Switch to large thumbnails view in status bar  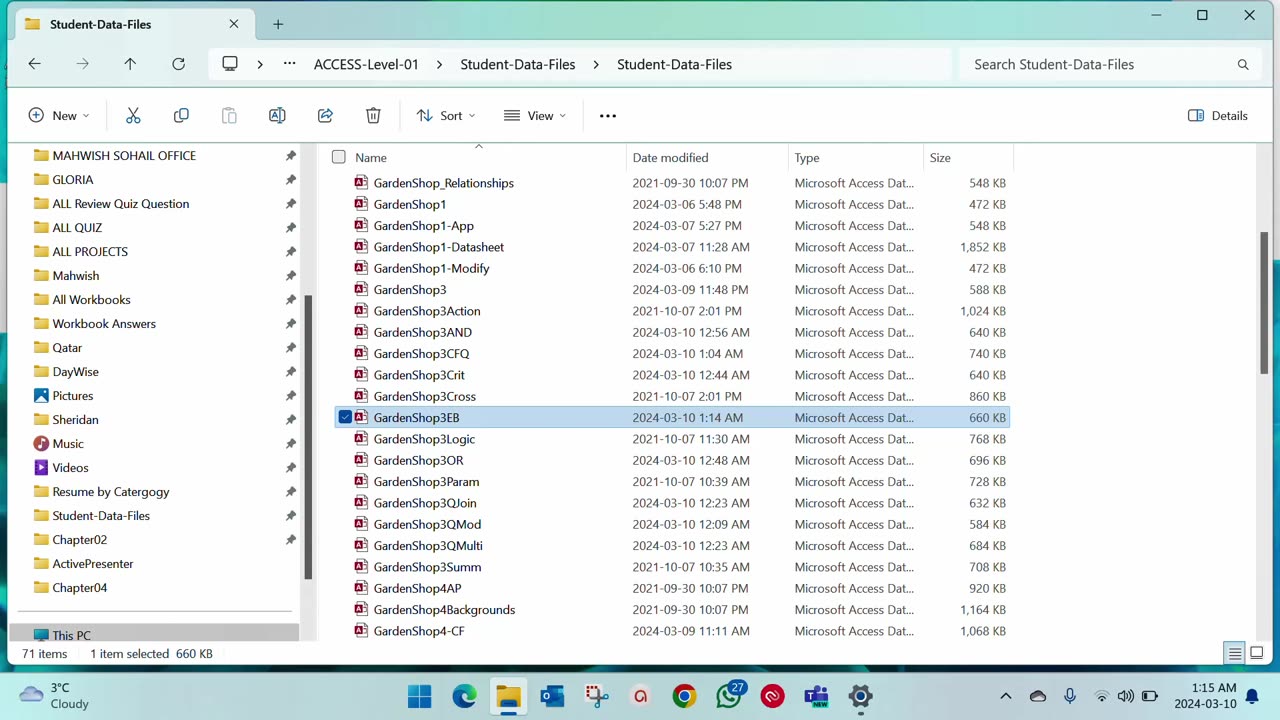point(1257,654)
